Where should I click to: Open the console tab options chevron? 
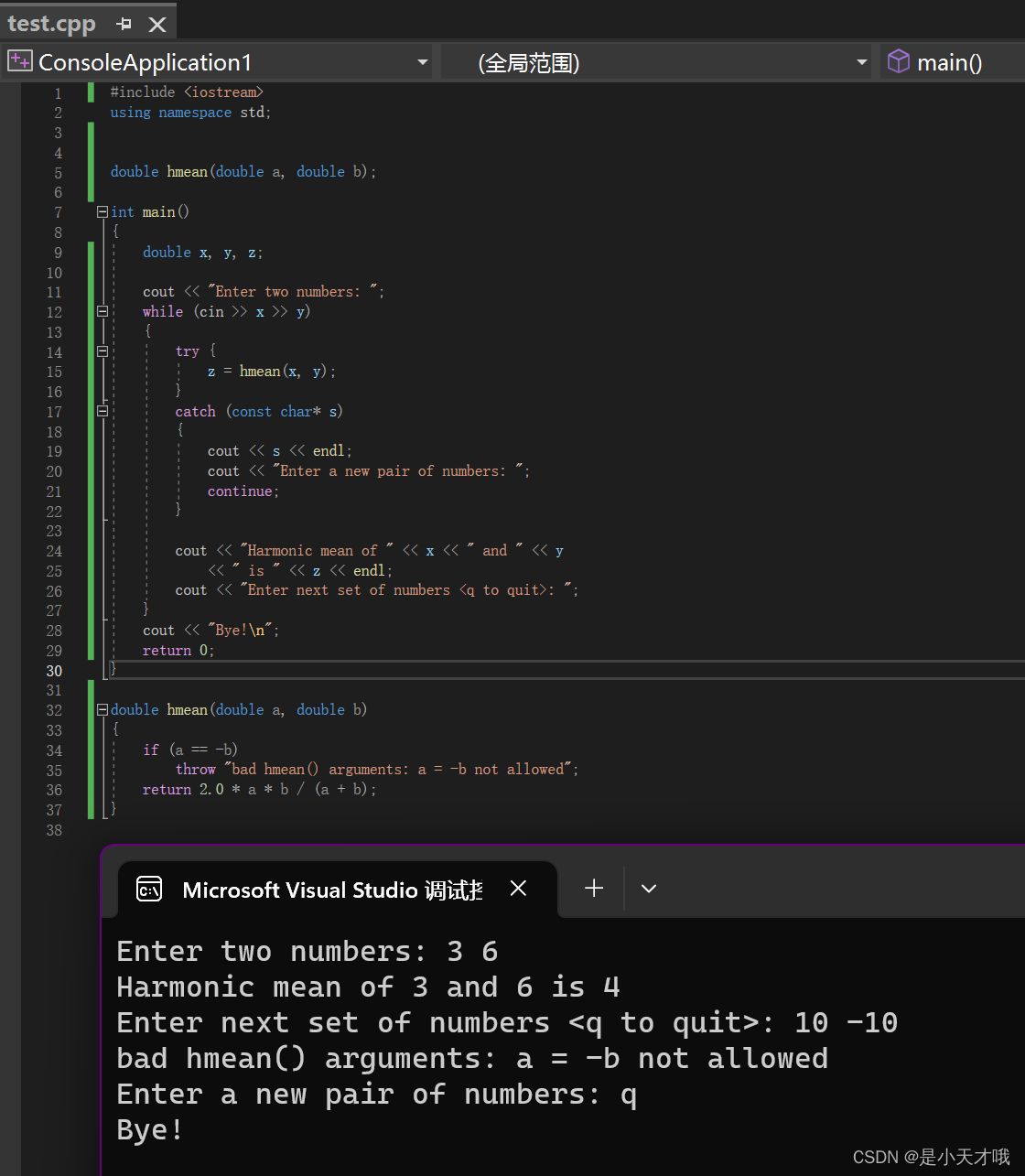(649, 889)
